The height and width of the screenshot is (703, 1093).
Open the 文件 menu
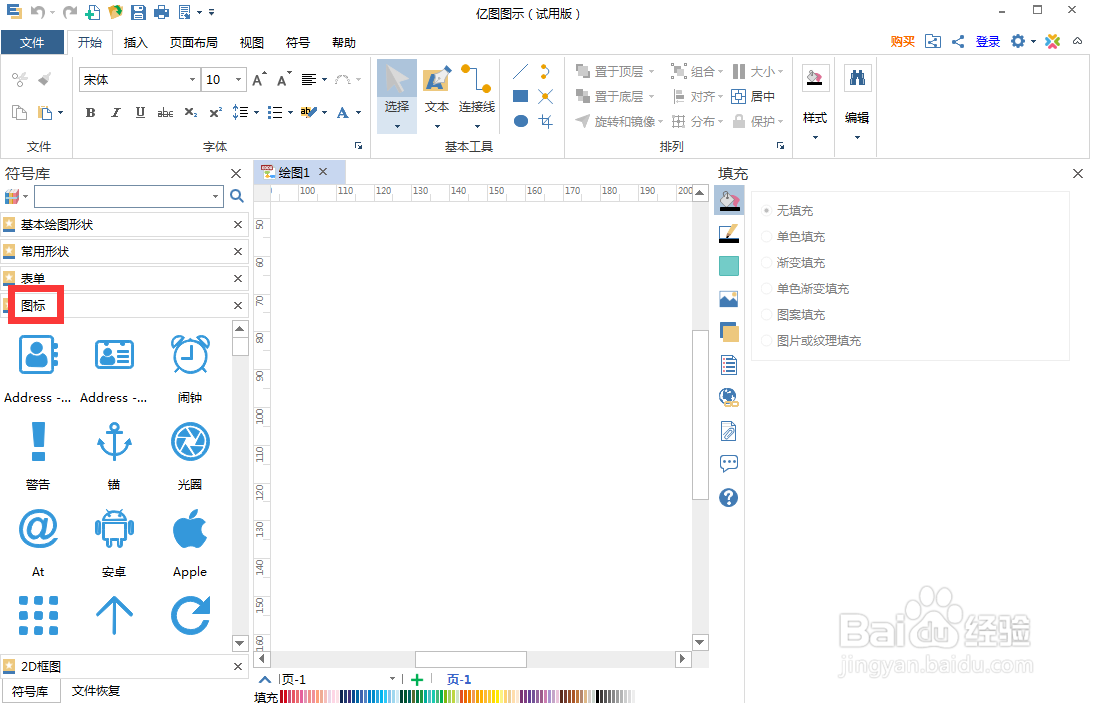32,43
